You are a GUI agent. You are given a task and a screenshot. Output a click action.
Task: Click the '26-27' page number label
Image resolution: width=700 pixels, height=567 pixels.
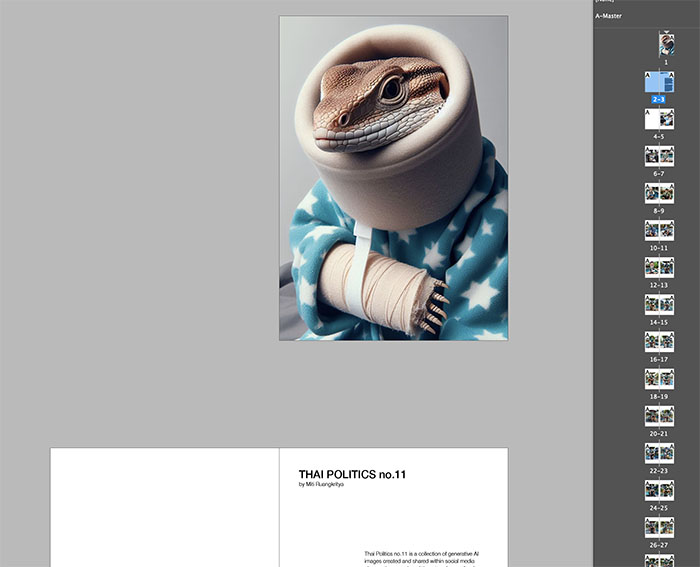[x=658, y=545]
